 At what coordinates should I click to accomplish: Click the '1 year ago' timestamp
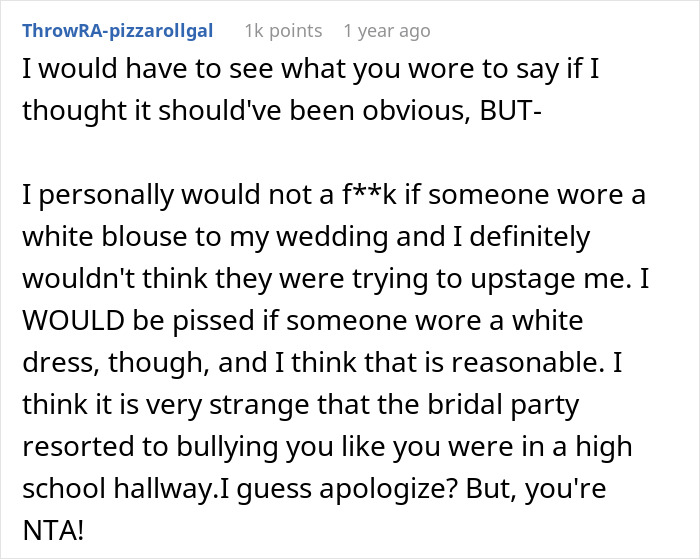(x=387, y=31)
